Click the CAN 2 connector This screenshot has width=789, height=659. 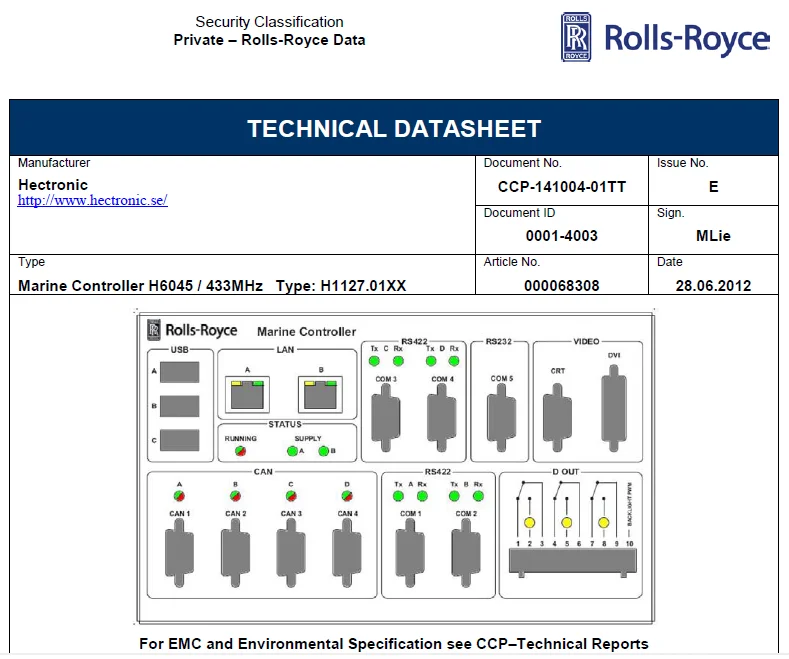pos(235,553)
